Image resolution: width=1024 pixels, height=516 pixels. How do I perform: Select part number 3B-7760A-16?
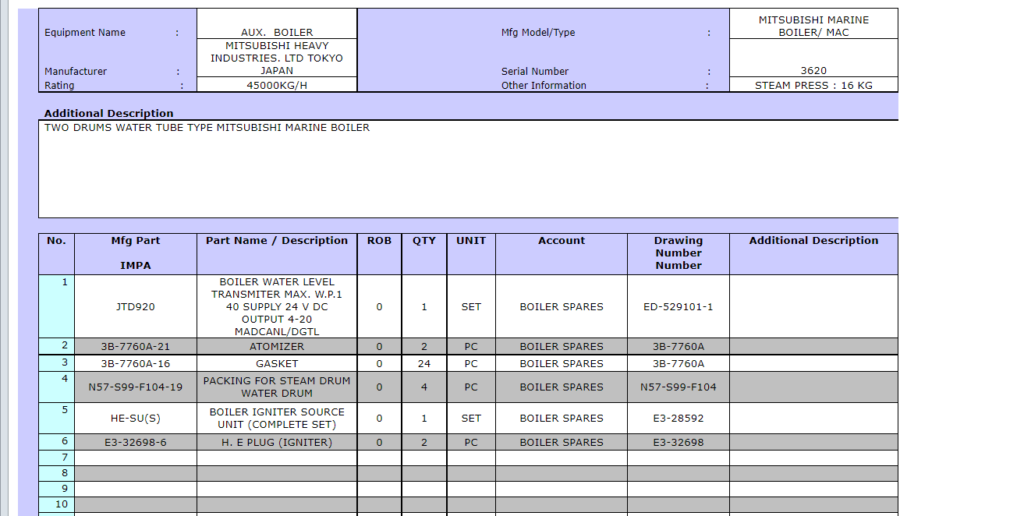point(135,363)
